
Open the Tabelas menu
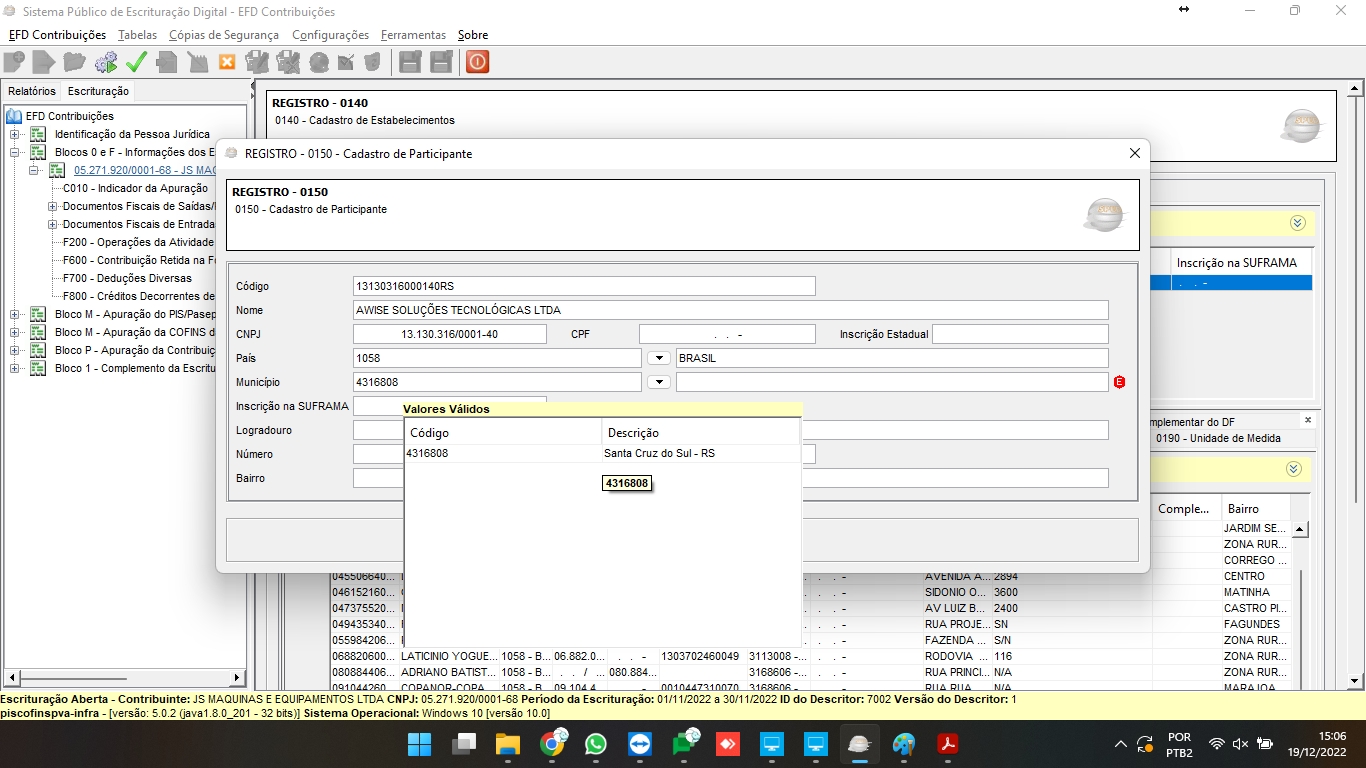coord(137,35)
